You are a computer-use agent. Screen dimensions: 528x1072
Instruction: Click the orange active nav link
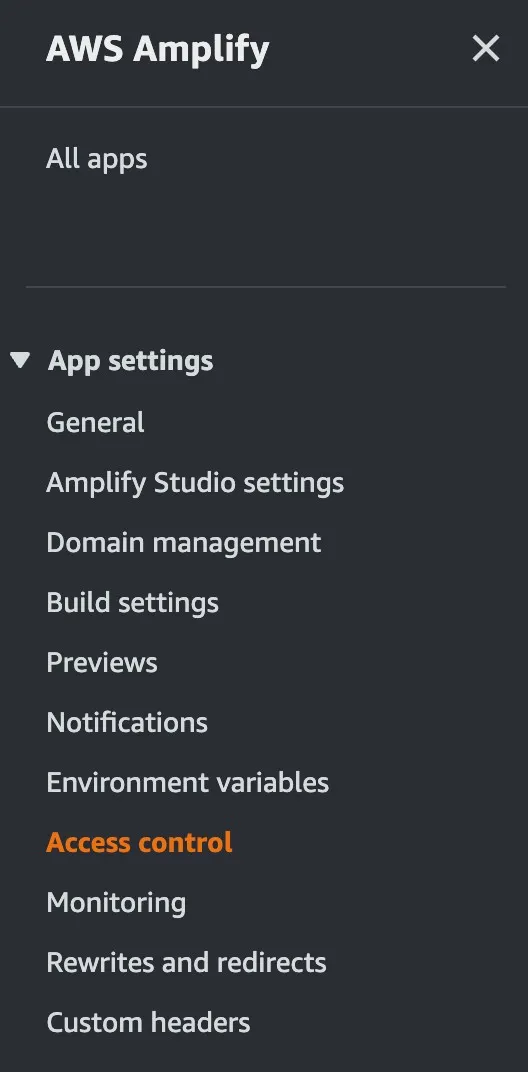click(139, 842)
